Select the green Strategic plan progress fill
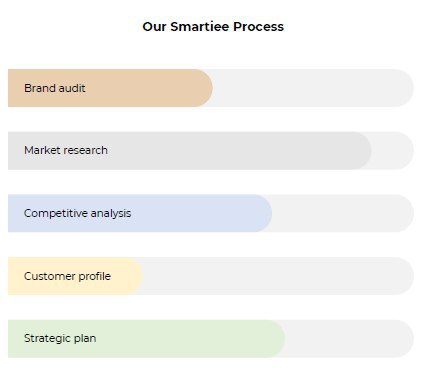Image resolution: width=442 pixels, height=374 pixels. click(x=146, y=339)
